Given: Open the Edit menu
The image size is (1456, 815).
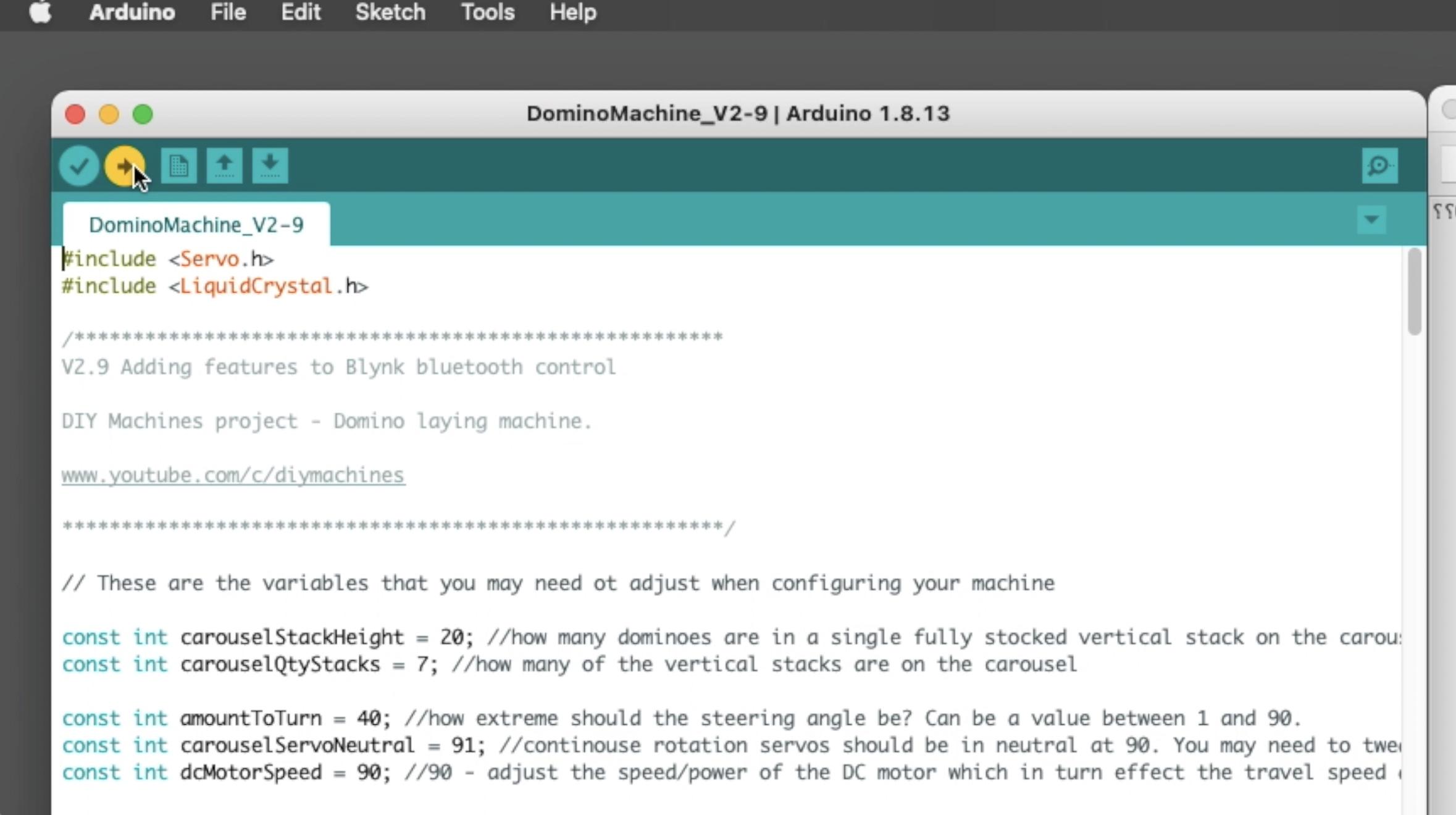Looking at the screenshot, I should click(x=301, y=12).
